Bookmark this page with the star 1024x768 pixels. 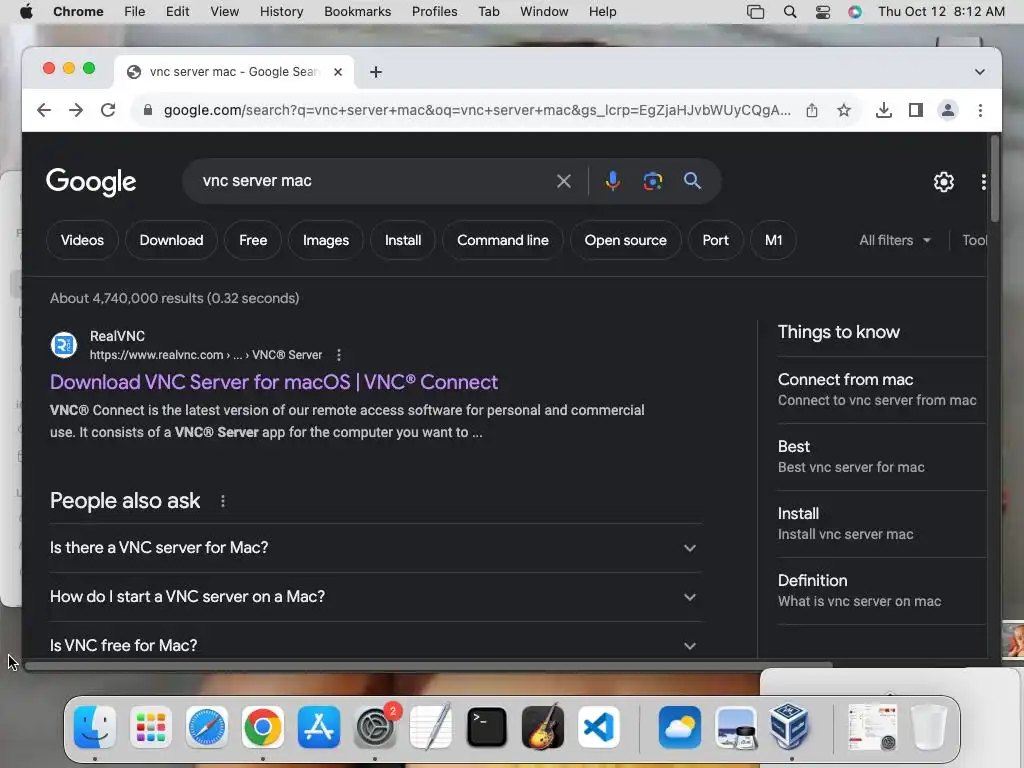tap(844, 110)
